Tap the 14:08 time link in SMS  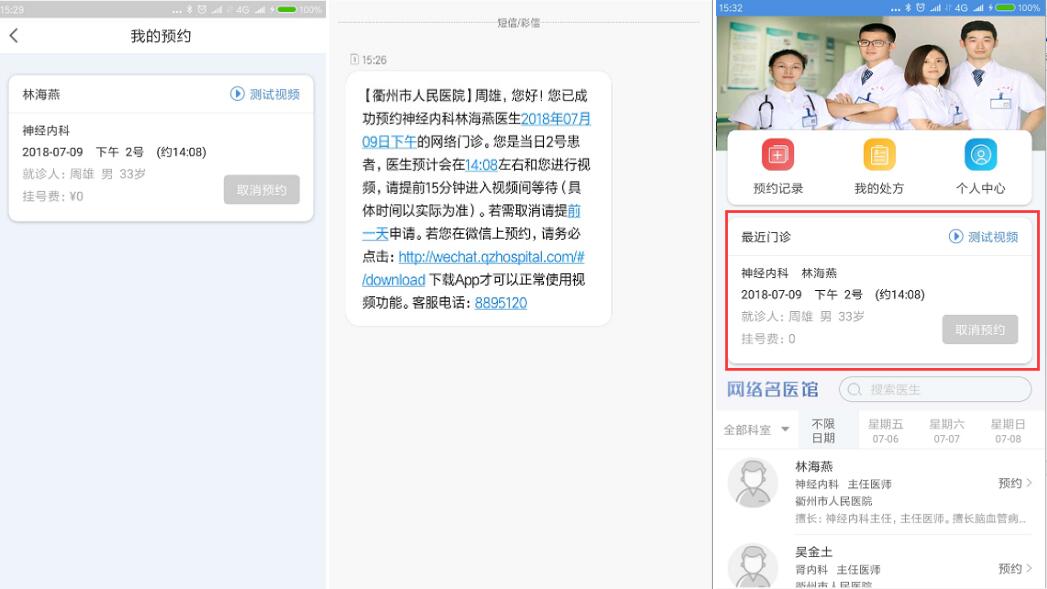click(x=481, y=165)
